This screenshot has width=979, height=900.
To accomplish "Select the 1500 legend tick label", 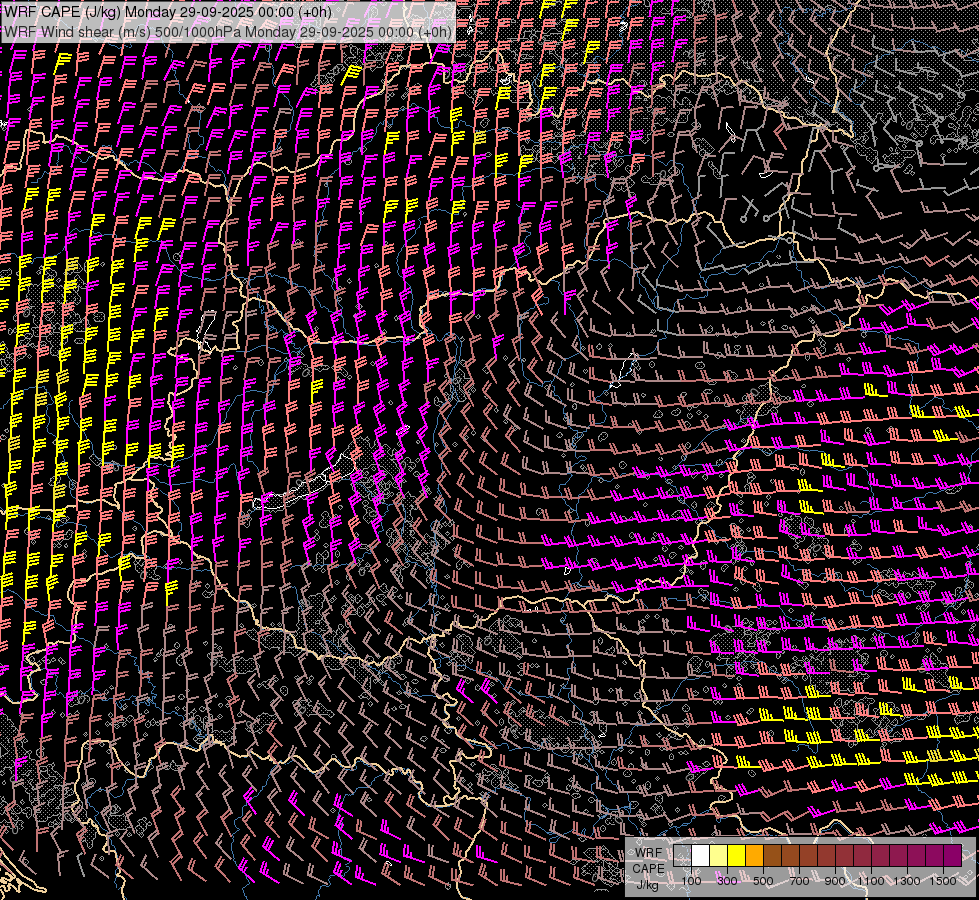I will (x=943, y=881).
